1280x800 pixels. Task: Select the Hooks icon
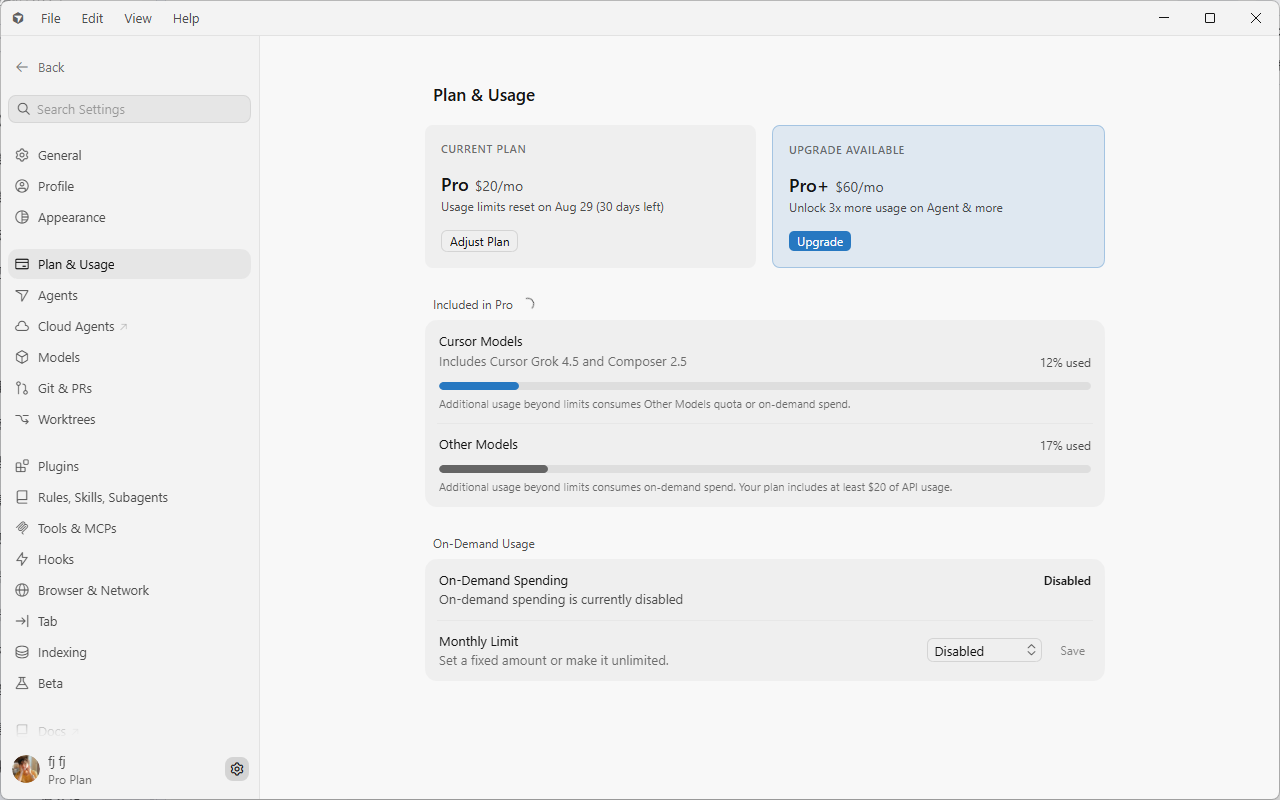22,559
